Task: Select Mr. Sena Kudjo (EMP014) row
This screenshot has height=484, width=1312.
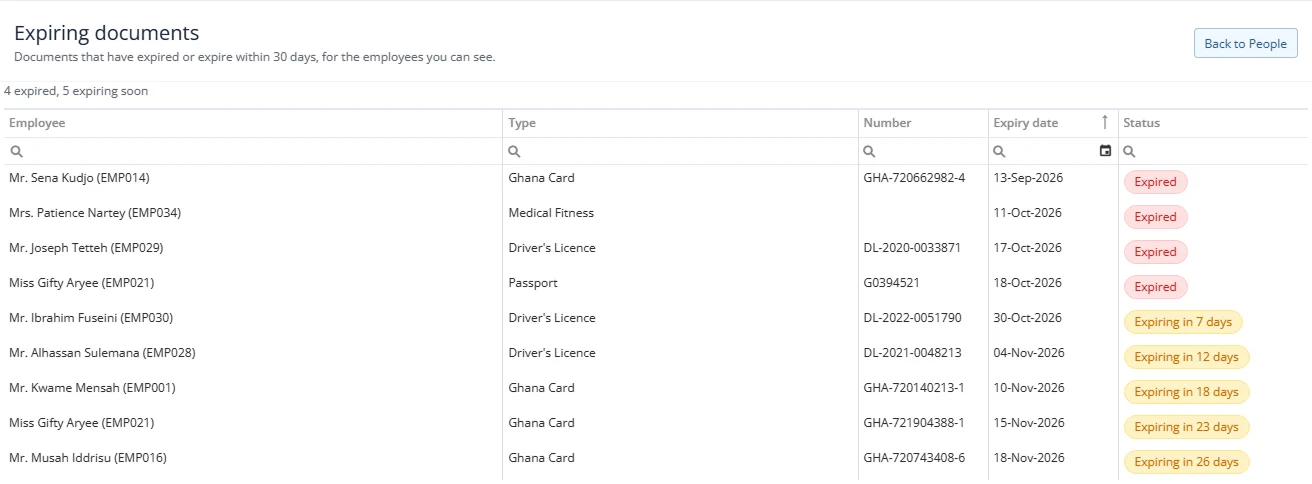Action: tap(656, 182)
